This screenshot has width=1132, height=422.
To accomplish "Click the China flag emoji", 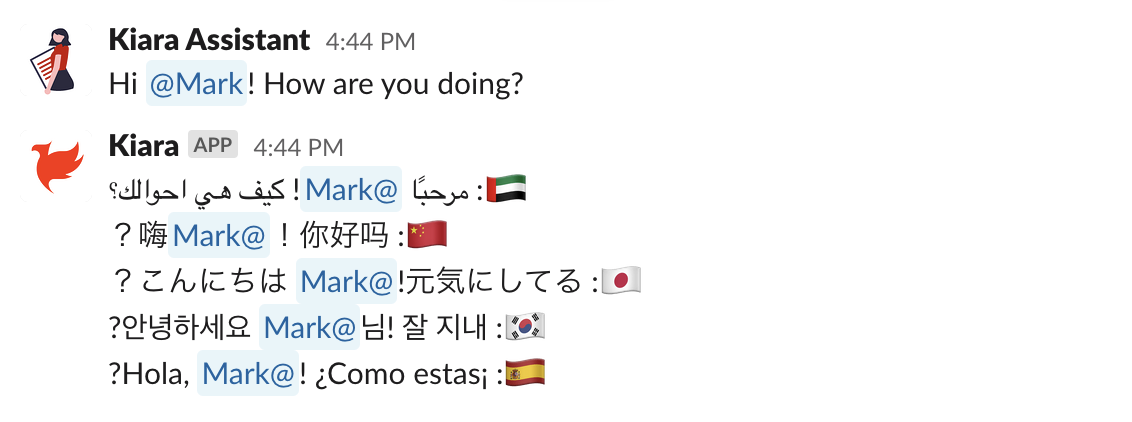I will pos(427,236).
